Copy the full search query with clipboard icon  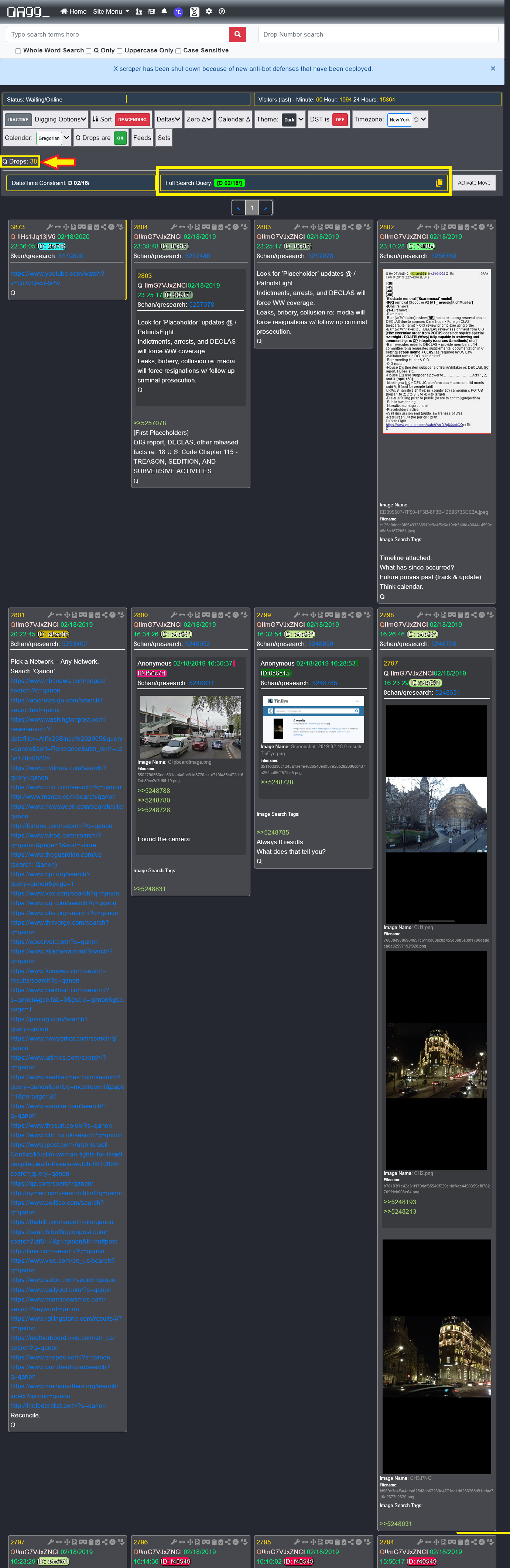439,183
